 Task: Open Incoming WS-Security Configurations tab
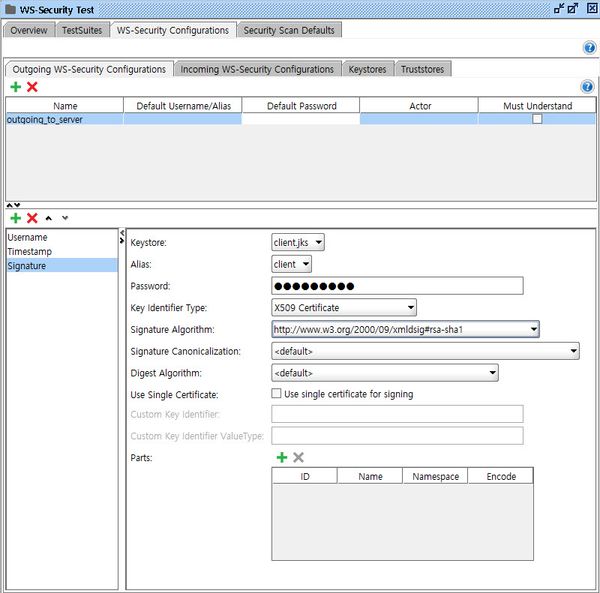pyautogui.click(x=257, y=69)
